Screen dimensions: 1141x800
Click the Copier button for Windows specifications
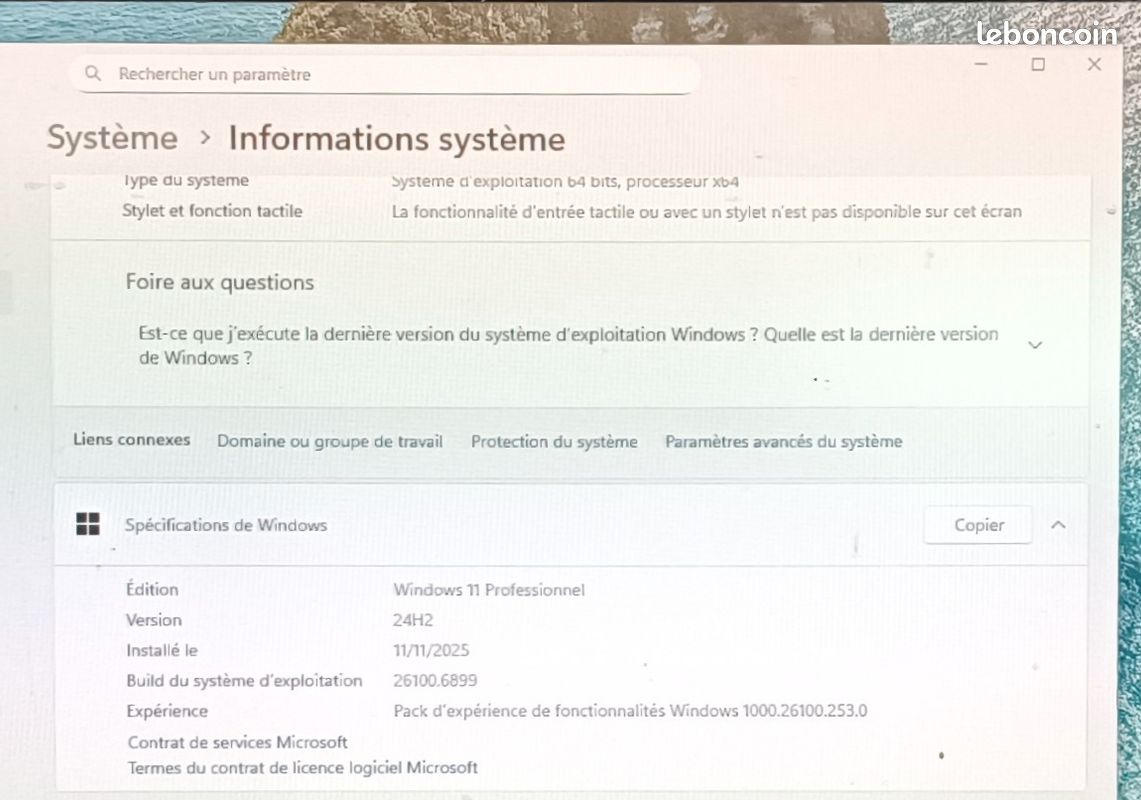[978, 525]
